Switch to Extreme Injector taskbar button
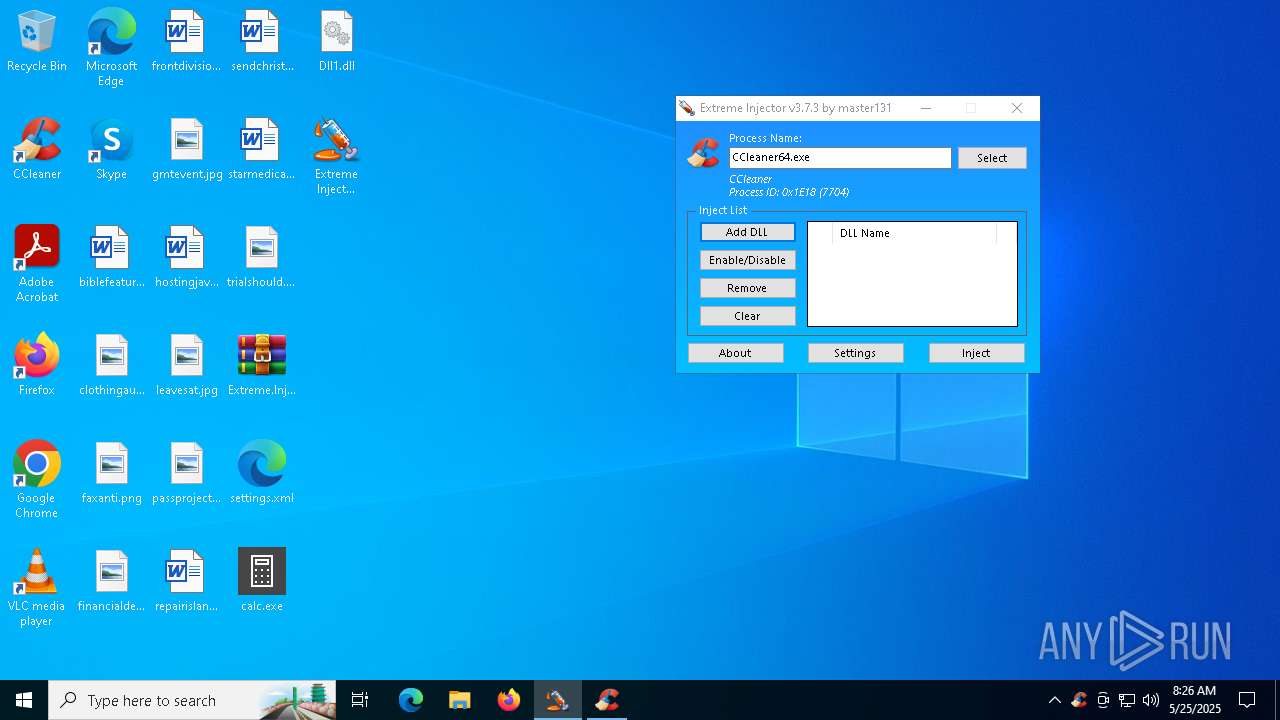The image size is (1280, 720). [557, 700]
